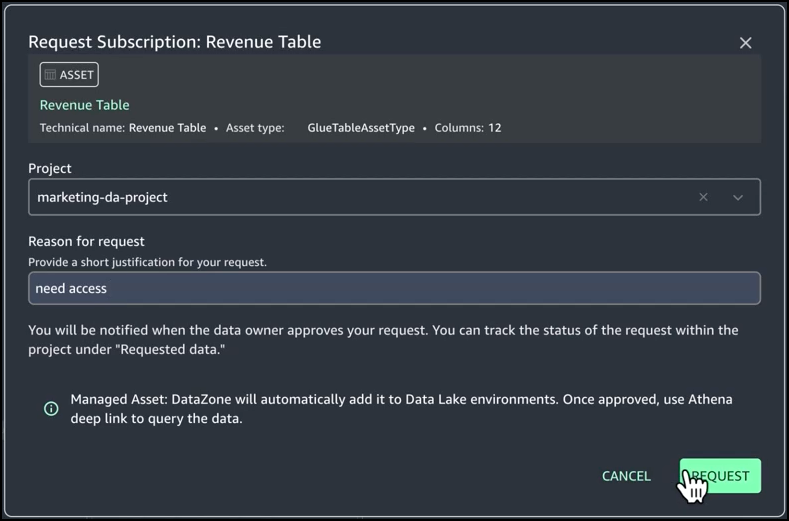Click the Columns: 12 metadata text
Screen dimensions: 789x521
(x=467, y=128)
